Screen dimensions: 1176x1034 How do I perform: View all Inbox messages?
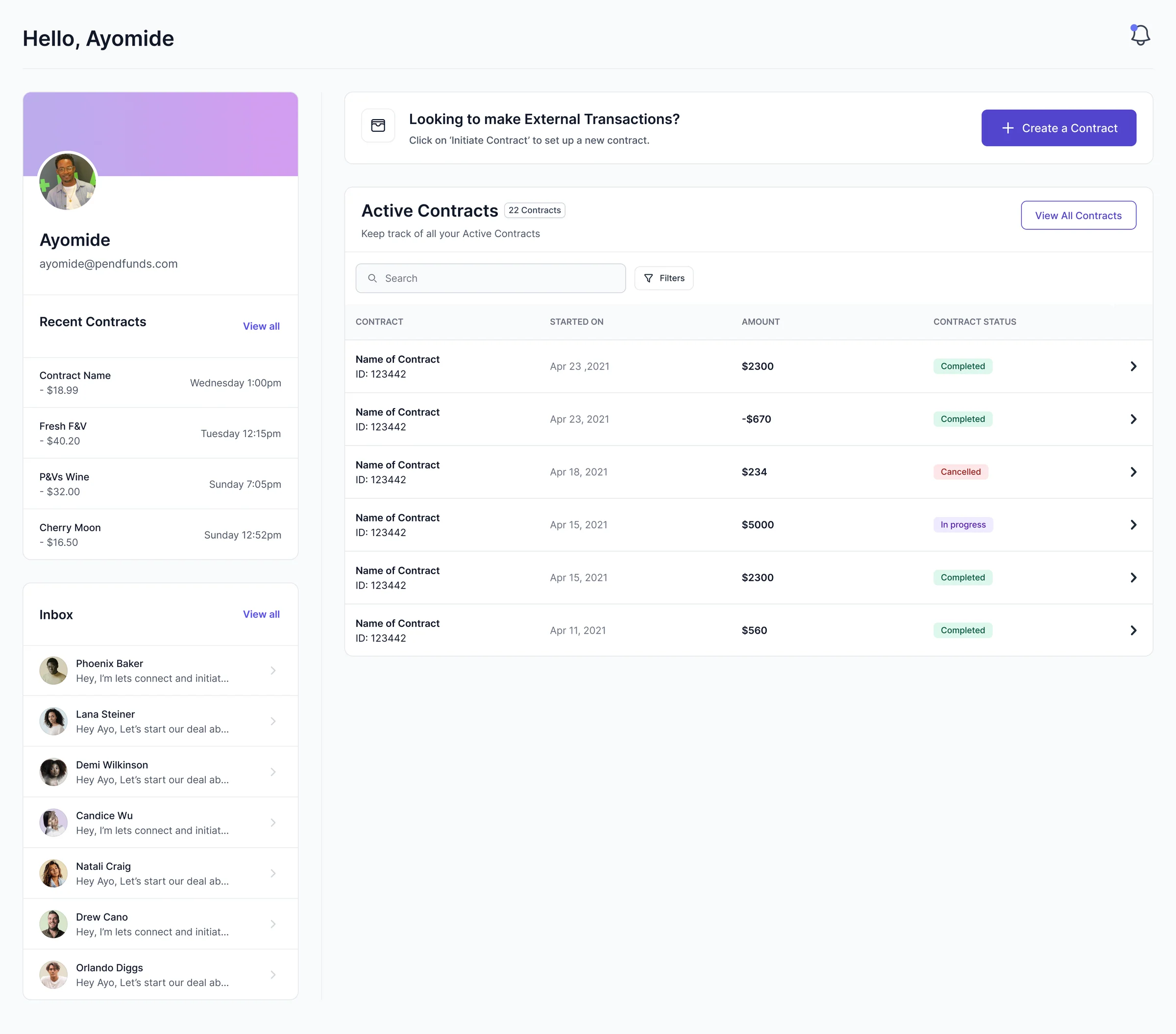[261, 615]
